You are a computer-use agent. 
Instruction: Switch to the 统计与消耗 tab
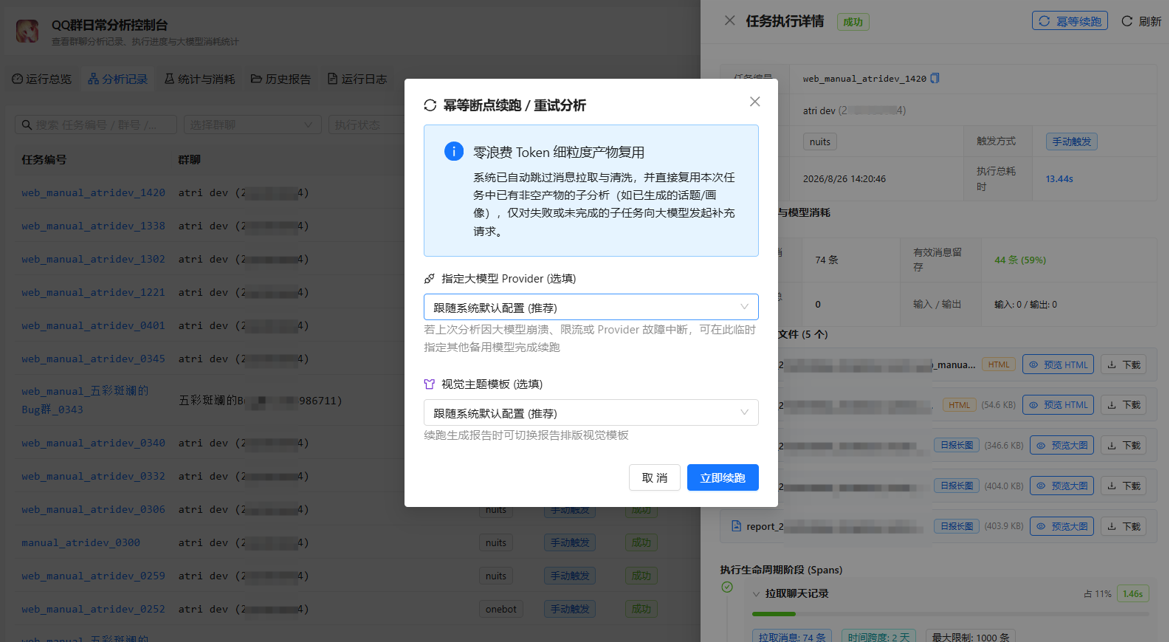pyautogui.click(x=200, y=79)
